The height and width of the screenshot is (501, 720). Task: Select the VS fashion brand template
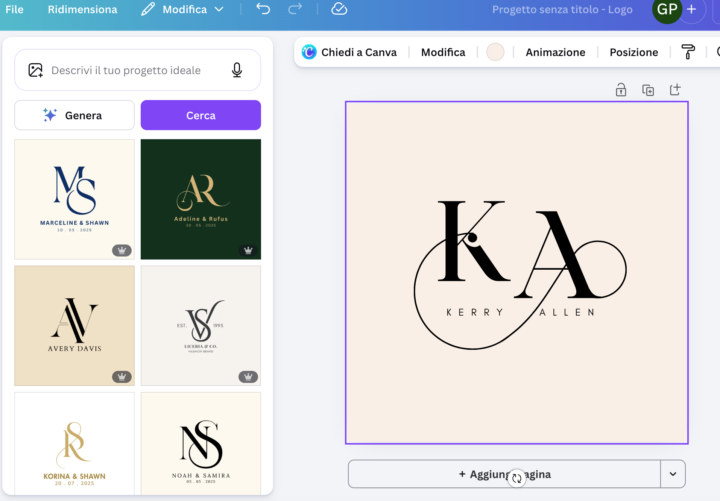(201, 326)
